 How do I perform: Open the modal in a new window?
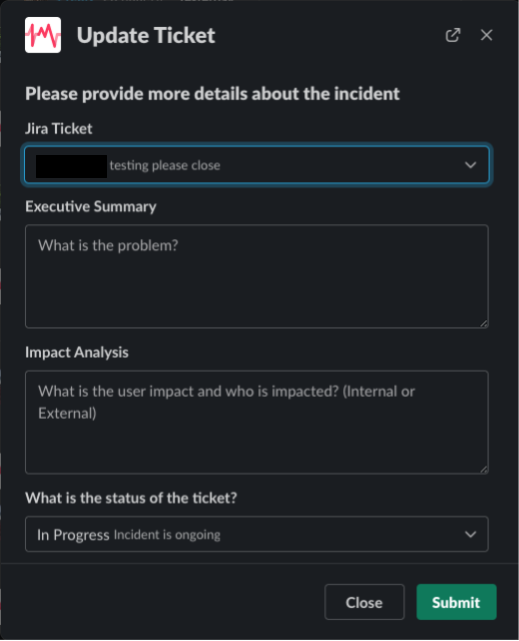453,35
